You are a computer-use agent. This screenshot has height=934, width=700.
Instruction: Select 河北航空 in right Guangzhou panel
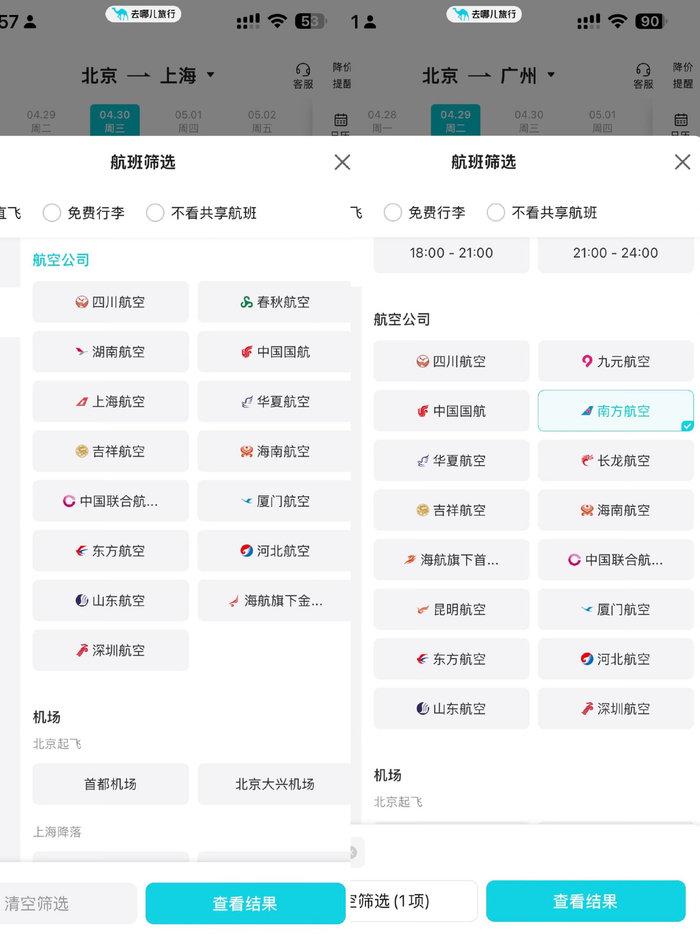pyautogui.click(x=615, y=659)
